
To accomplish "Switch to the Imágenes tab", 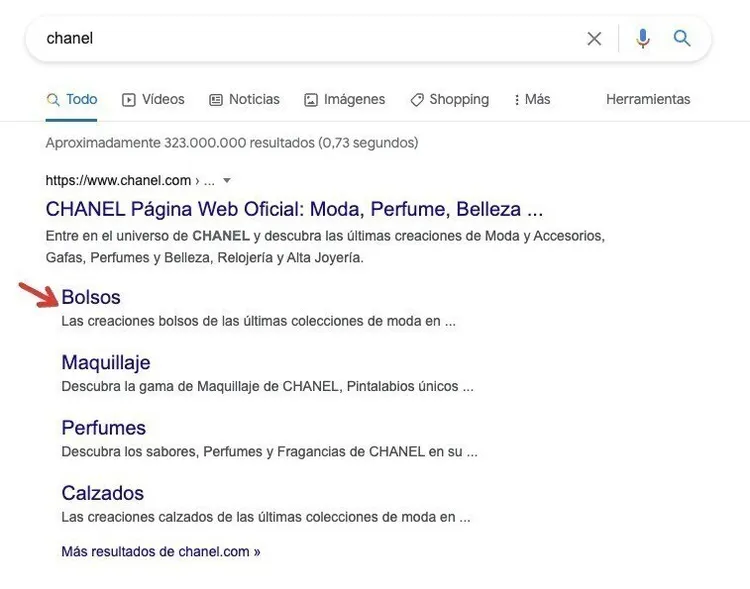I will pos(345,100).
